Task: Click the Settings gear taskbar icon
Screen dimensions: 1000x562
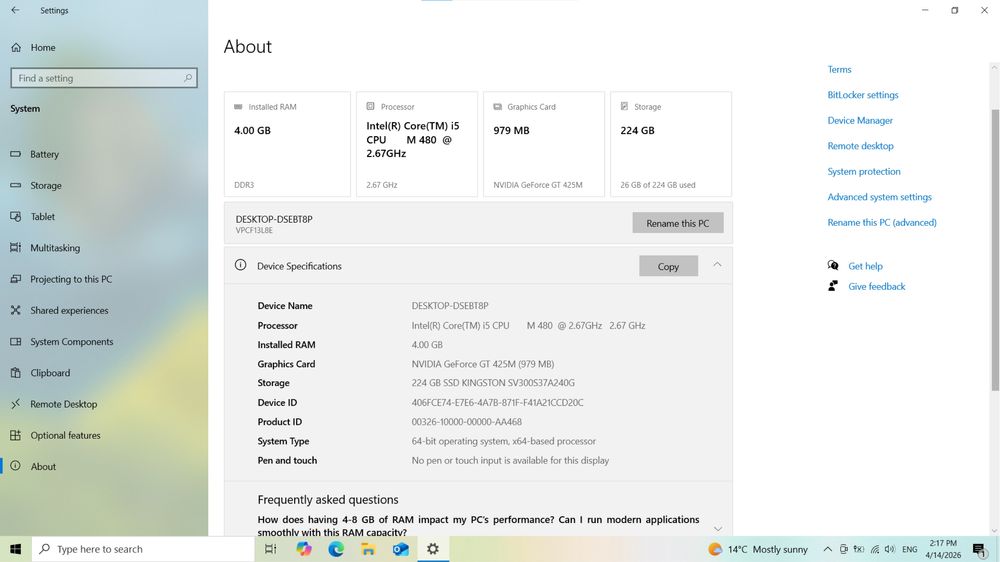Action: pos(433,549)
